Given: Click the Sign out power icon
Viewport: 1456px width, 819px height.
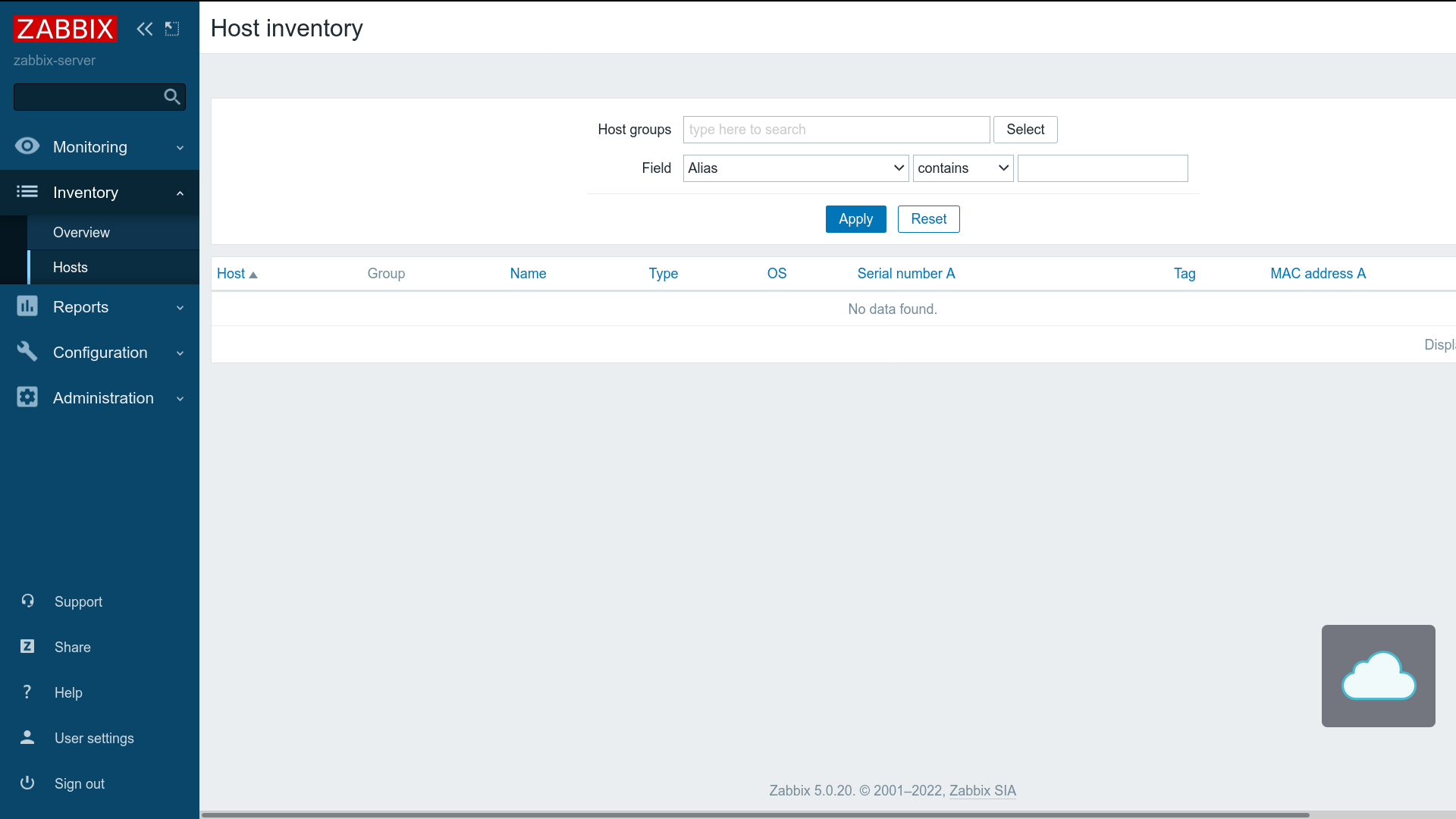Looking at the screenshot, I should [27, 783].
